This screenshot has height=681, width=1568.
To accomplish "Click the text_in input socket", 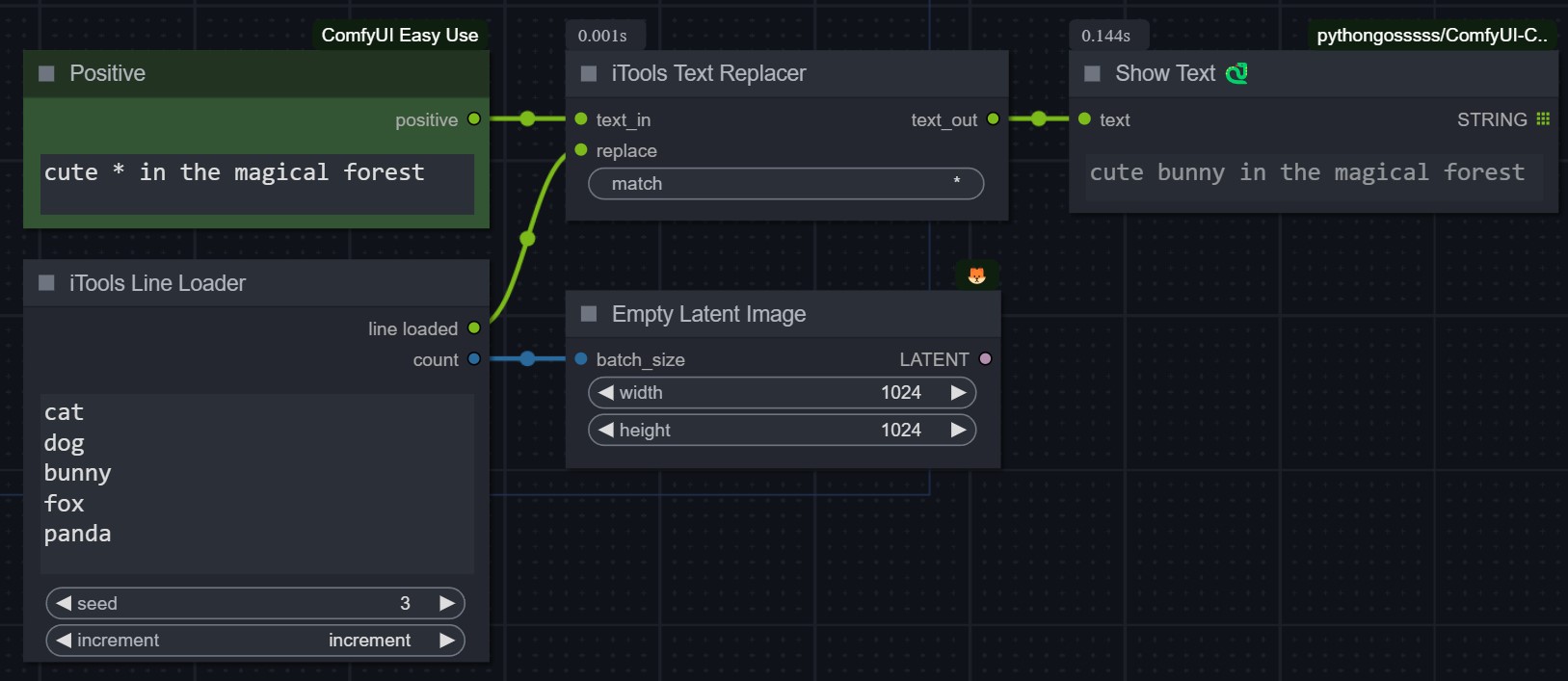I will pyautogui.click(x=581, y=118).
